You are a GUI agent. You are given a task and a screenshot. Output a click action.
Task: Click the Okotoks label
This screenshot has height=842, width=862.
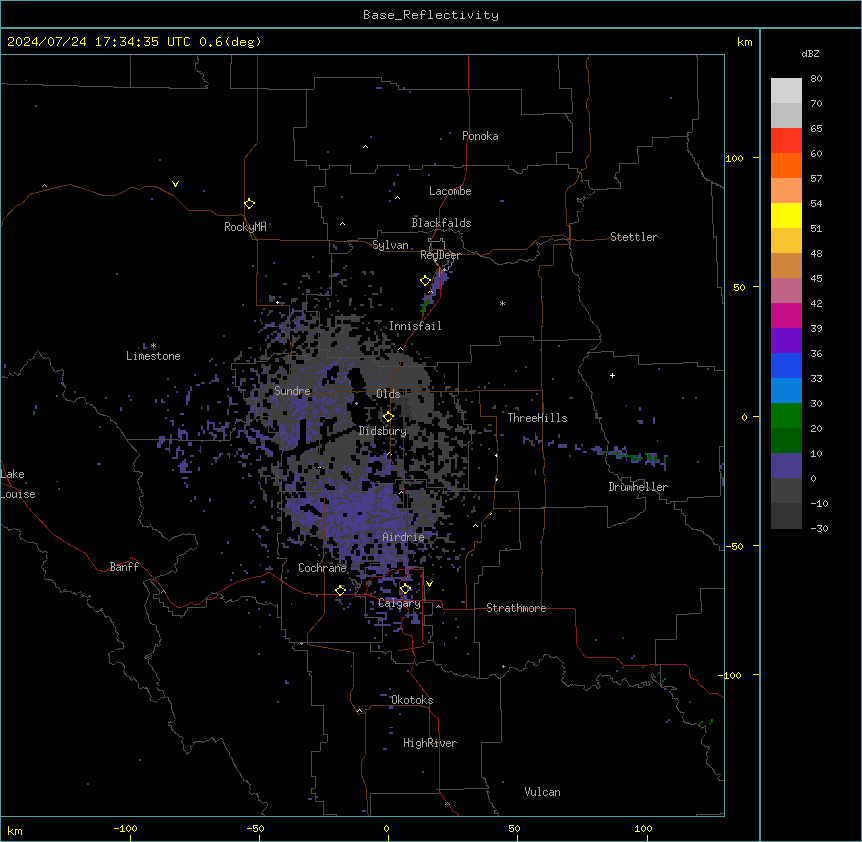coord(412,700)
